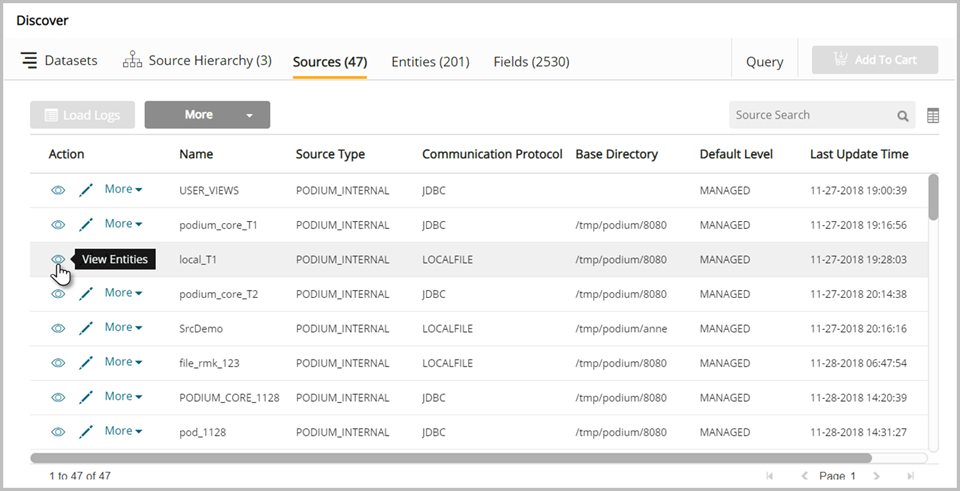Expand More menu for PODIUM_CORE_1128 row

pyautogui.click(x=123, y=397)
